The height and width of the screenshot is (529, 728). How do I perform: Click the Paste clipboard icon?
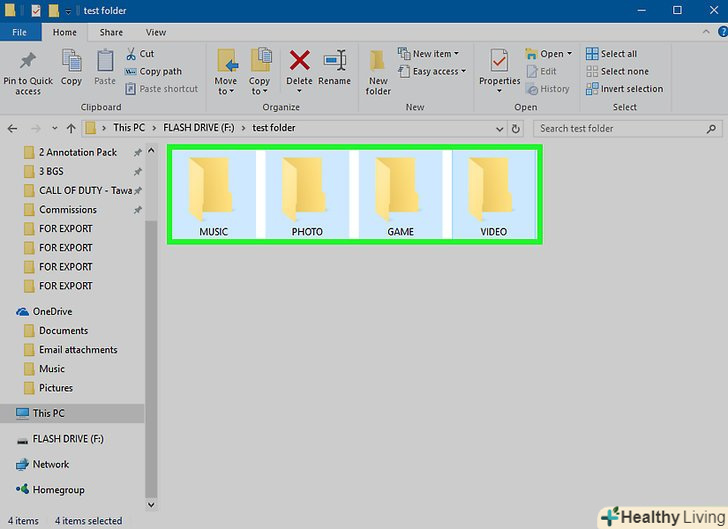105,61
